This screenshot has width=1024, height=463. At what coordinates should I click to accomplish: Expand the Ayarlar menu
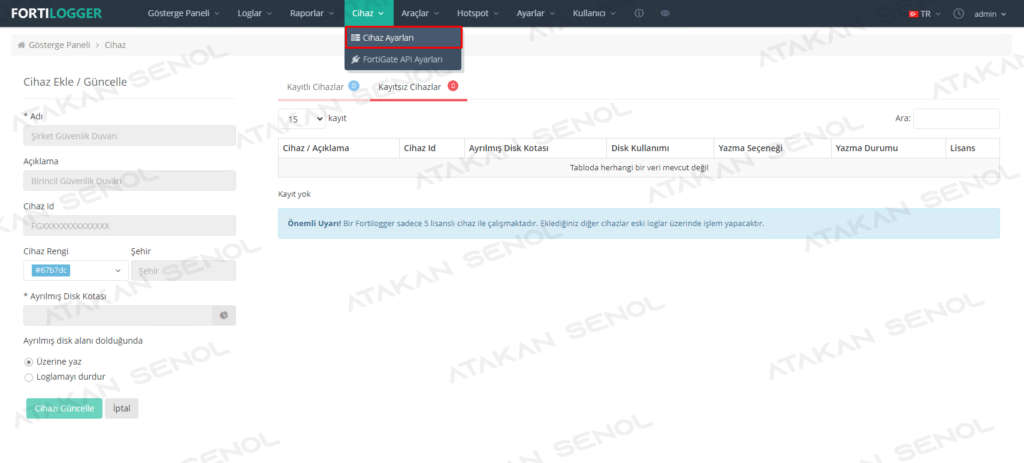pos(536,13)
